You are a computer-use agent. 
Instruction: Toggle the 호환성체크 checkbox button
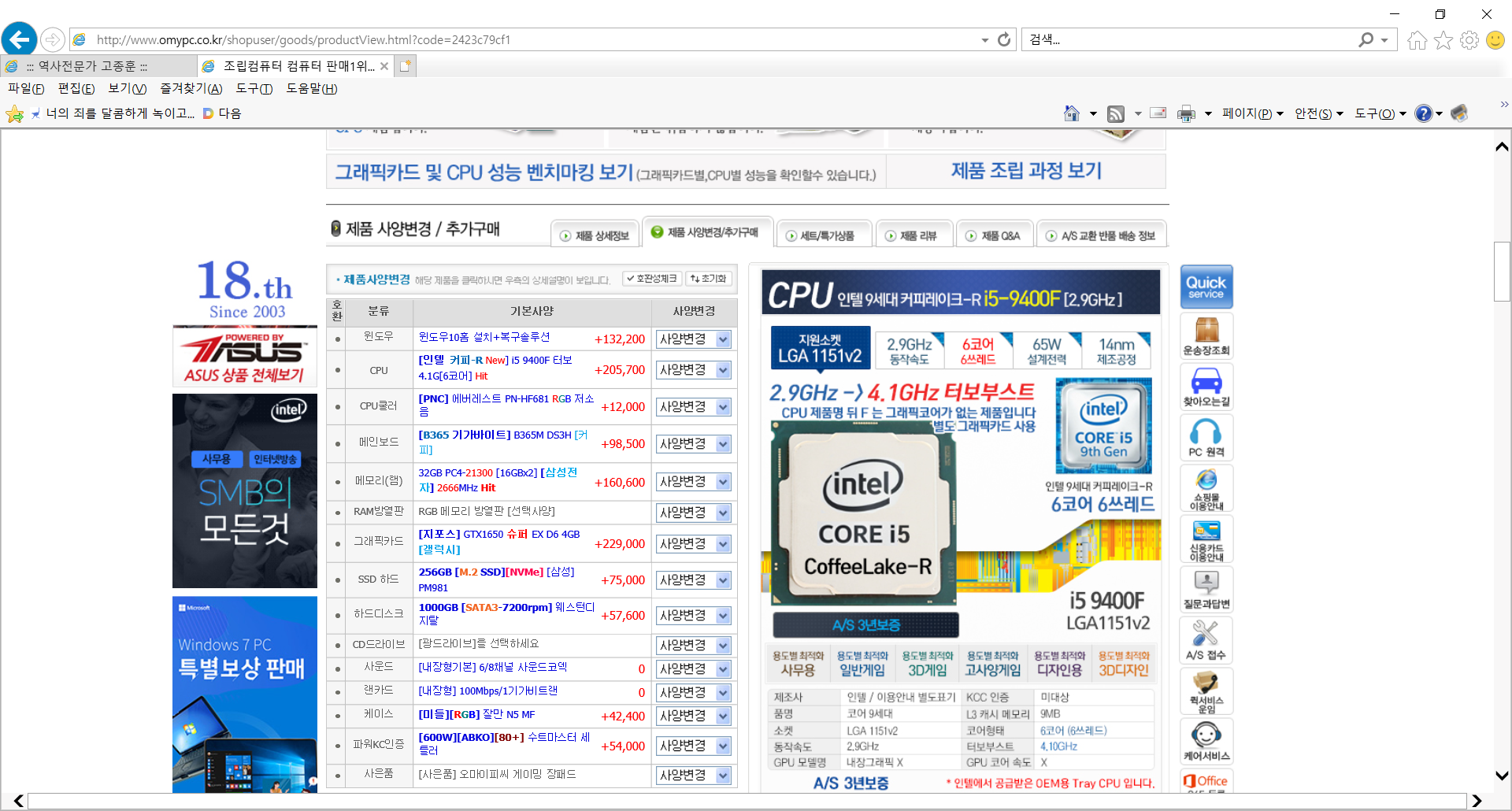(x=651, y=279)
